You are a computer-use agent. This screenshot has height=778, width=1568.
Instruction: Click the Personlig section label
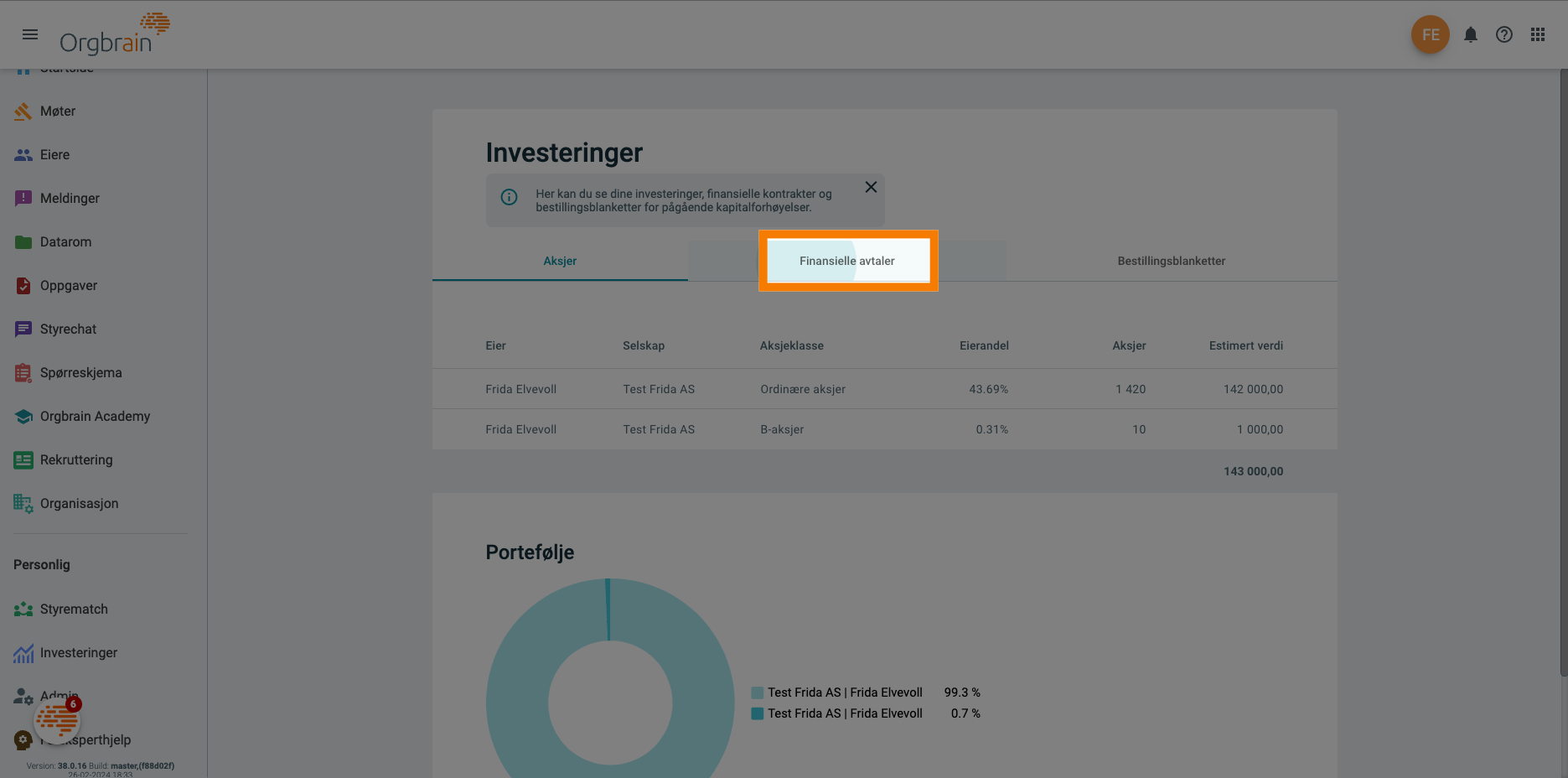[x=42, y=565]
